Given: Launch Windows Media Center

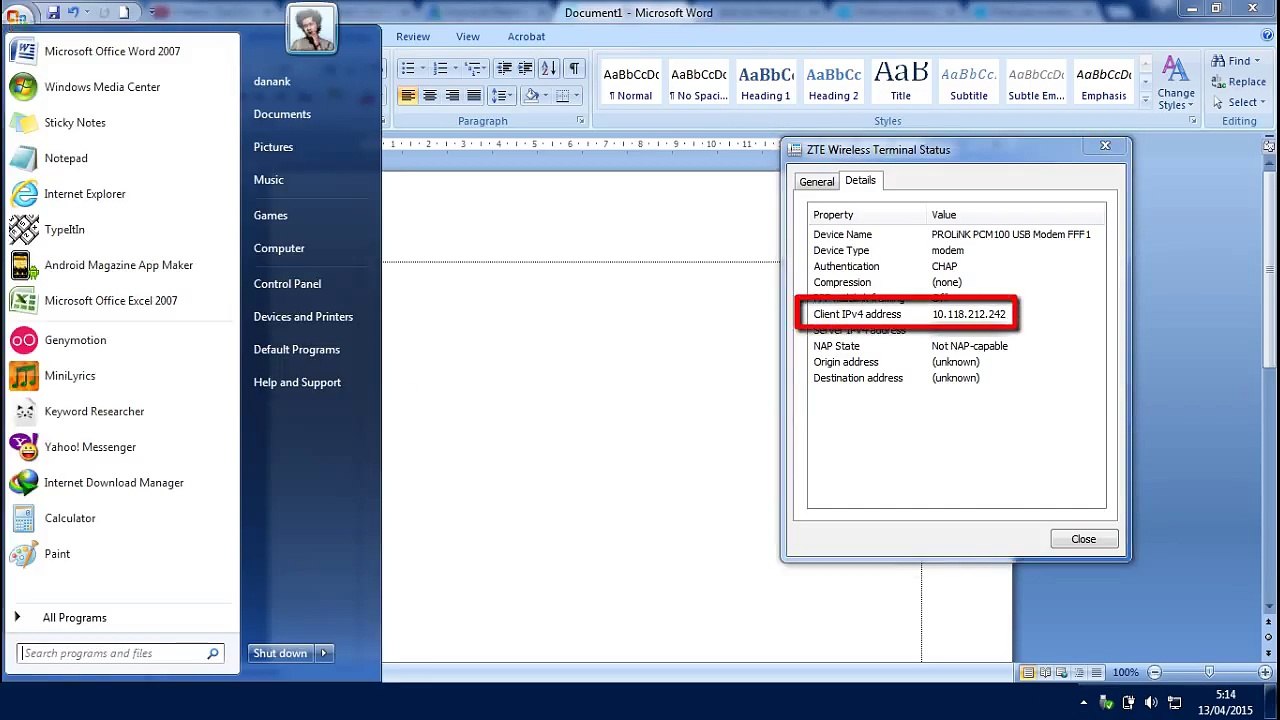Looking at the screenshot, I should pos(120,87).
